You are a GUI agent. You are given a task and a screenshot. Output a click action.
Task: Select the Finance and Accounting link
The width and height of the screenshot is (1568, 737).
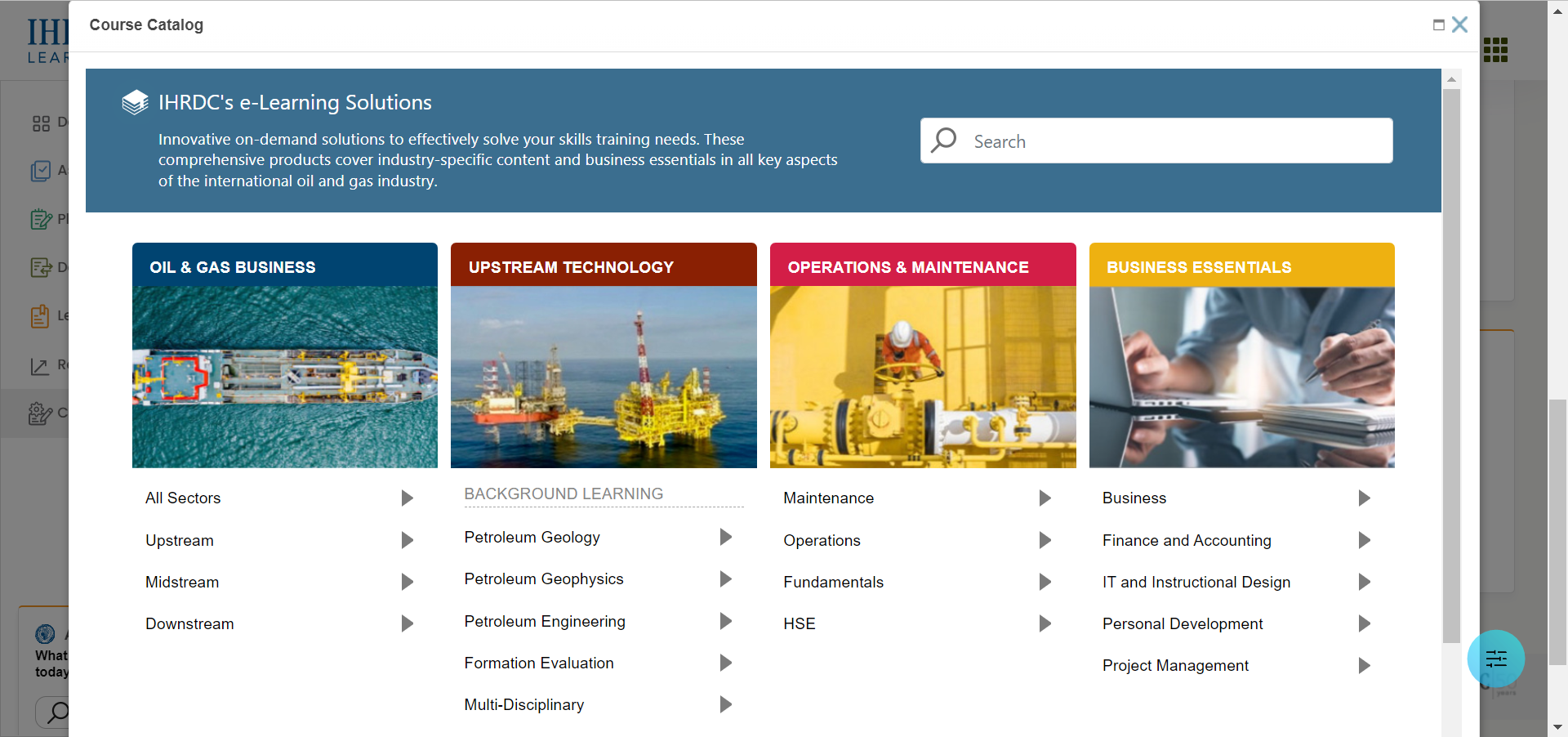point(1187,540)
